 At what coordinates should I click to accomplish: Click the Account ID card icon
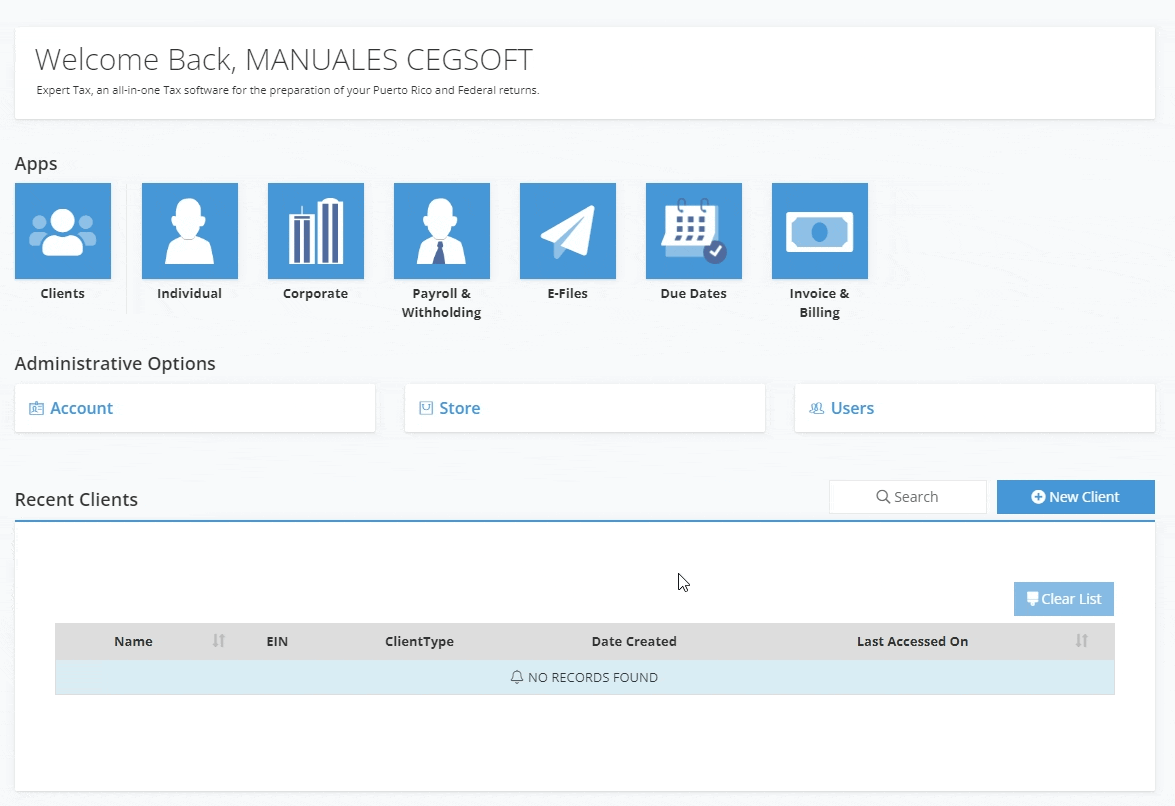point(37,408)
